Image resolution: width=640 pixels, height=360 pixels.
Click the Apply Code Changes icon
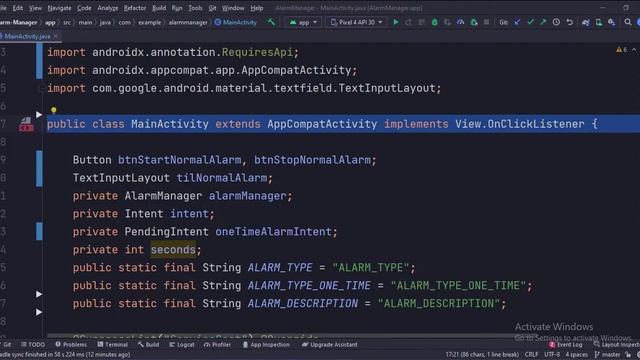(422, 22)
